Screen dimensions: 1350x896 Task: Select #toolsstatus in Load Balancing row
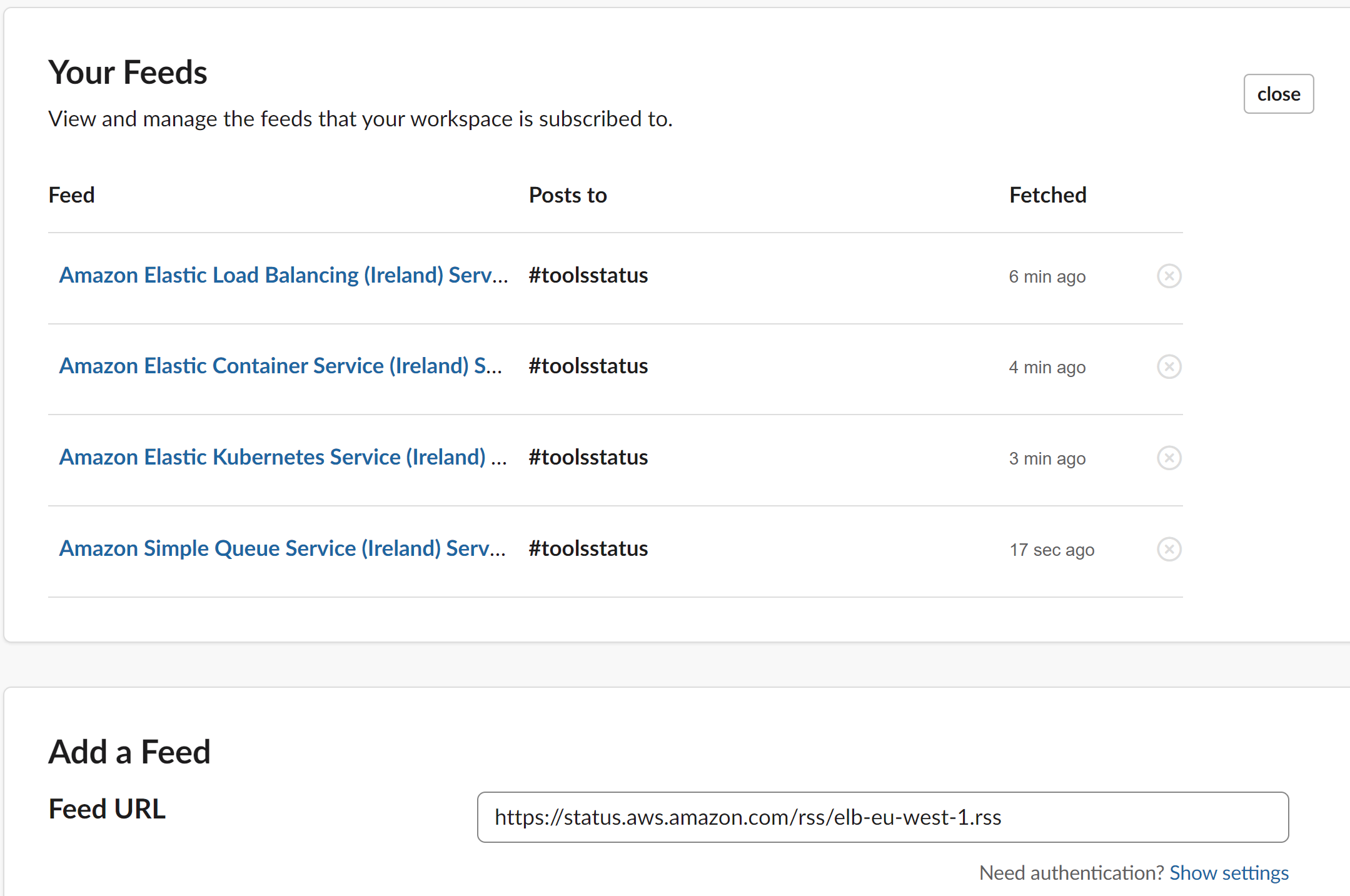[588, 275]
